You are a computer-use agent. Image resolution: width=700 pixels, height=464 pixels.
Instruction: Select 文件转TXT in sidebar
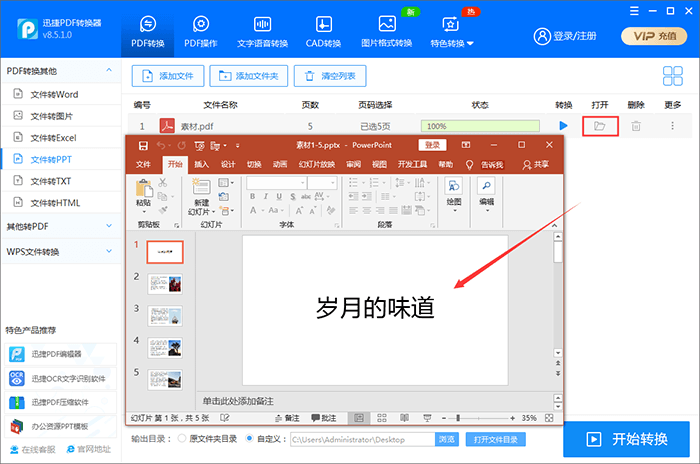61,181
